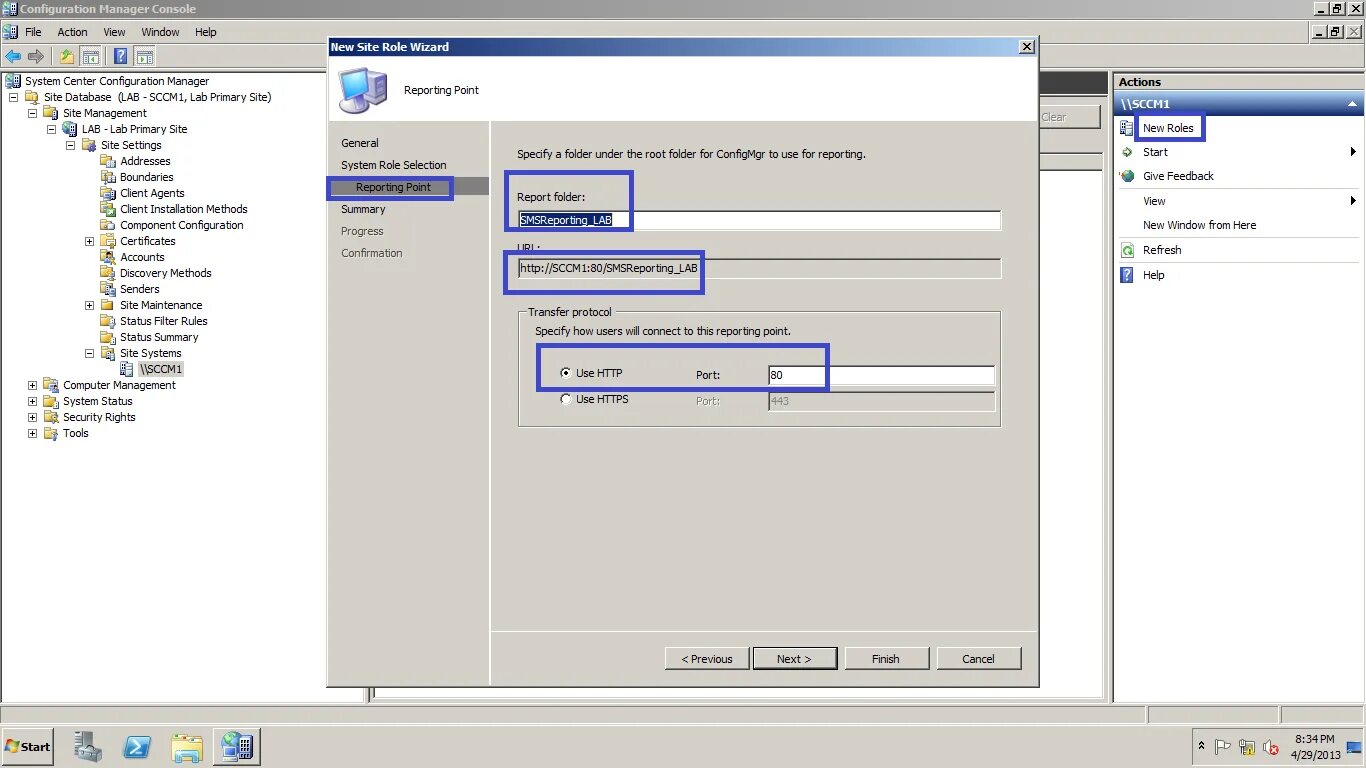This screenshot has height=768, width=1366.
Task: Open the Window menu
Action: [160, 32]
